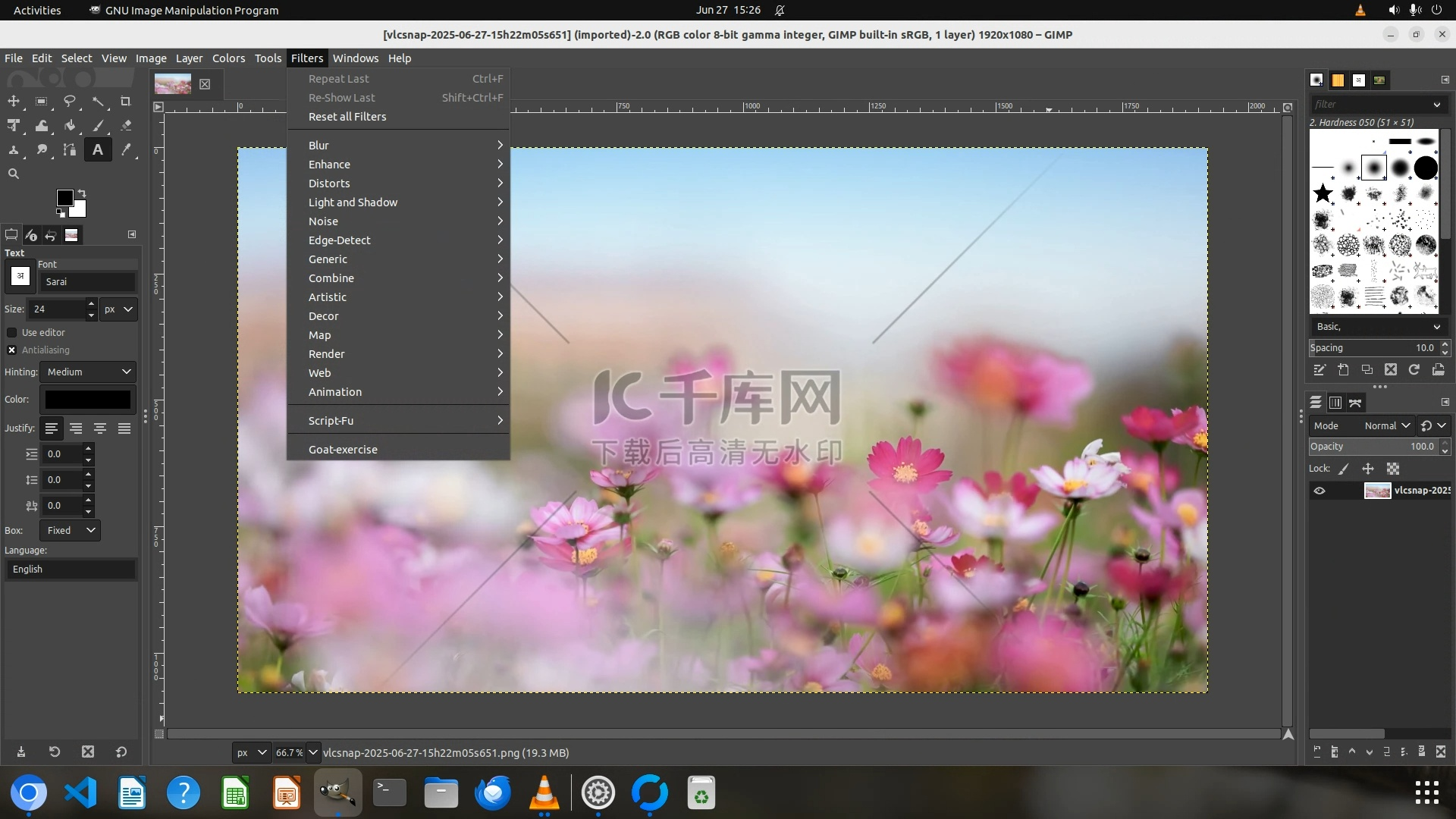Click the Font name input field
The height and width of the screenshot is (819, 1456).
coord(88,282)
